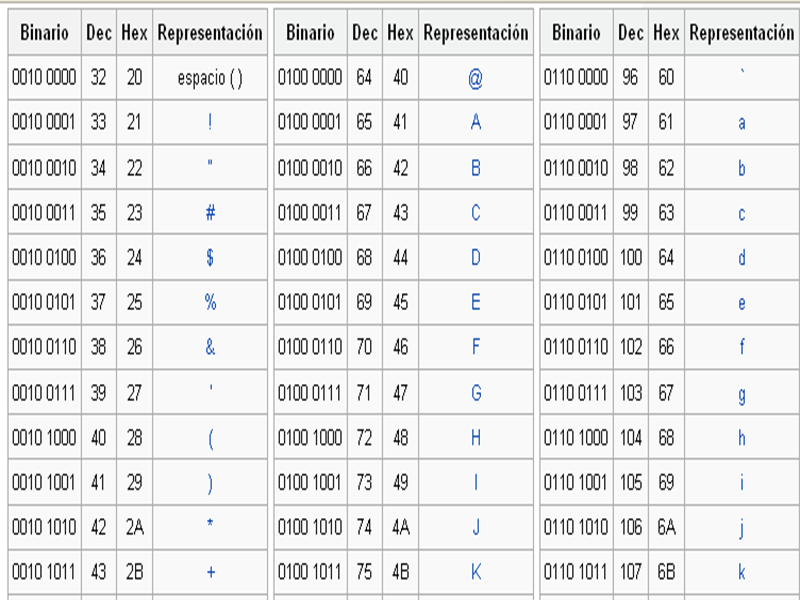Click the Representación header of middle table
This screenshot has height=600, width=800.
coord(476,33)
